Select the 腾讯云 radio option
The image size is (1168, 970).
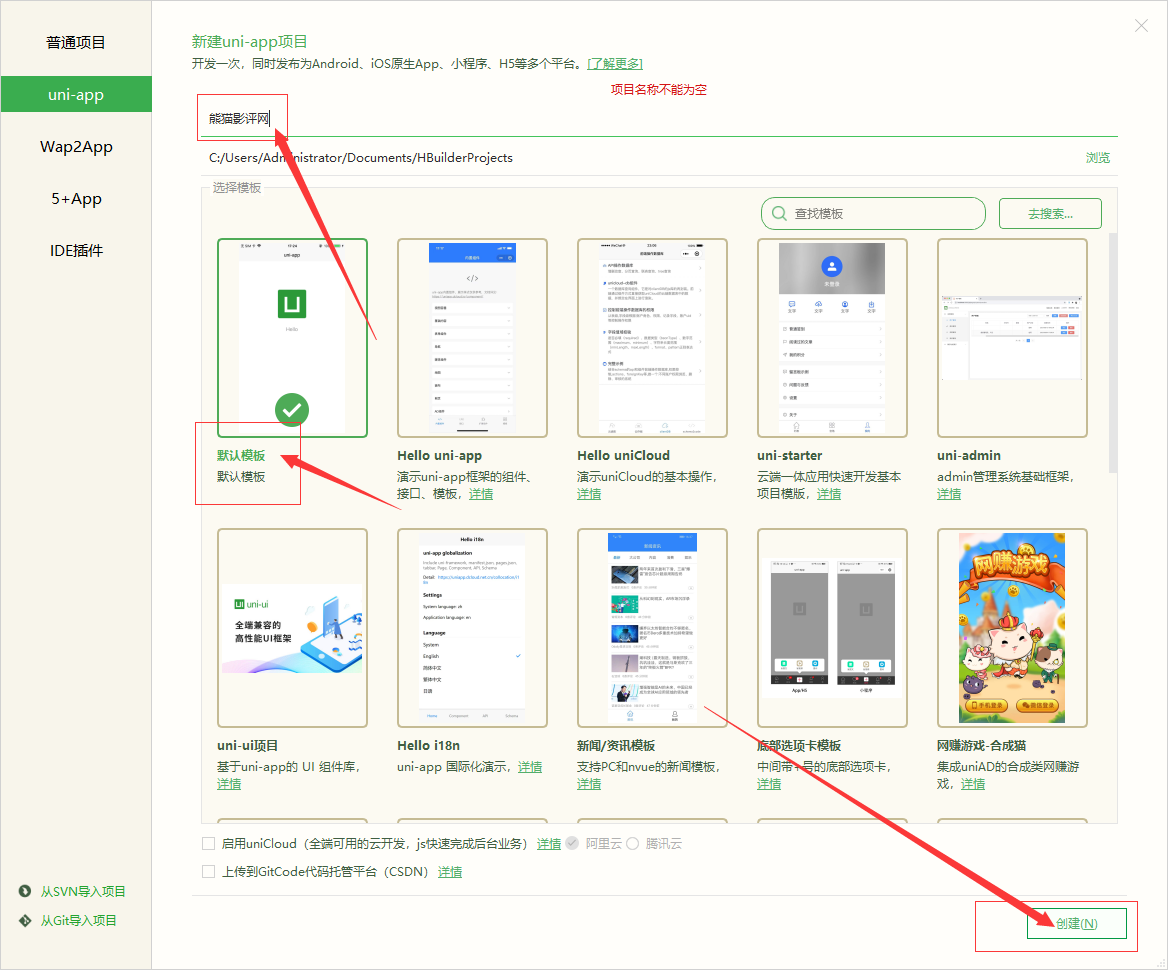(632, 843)
